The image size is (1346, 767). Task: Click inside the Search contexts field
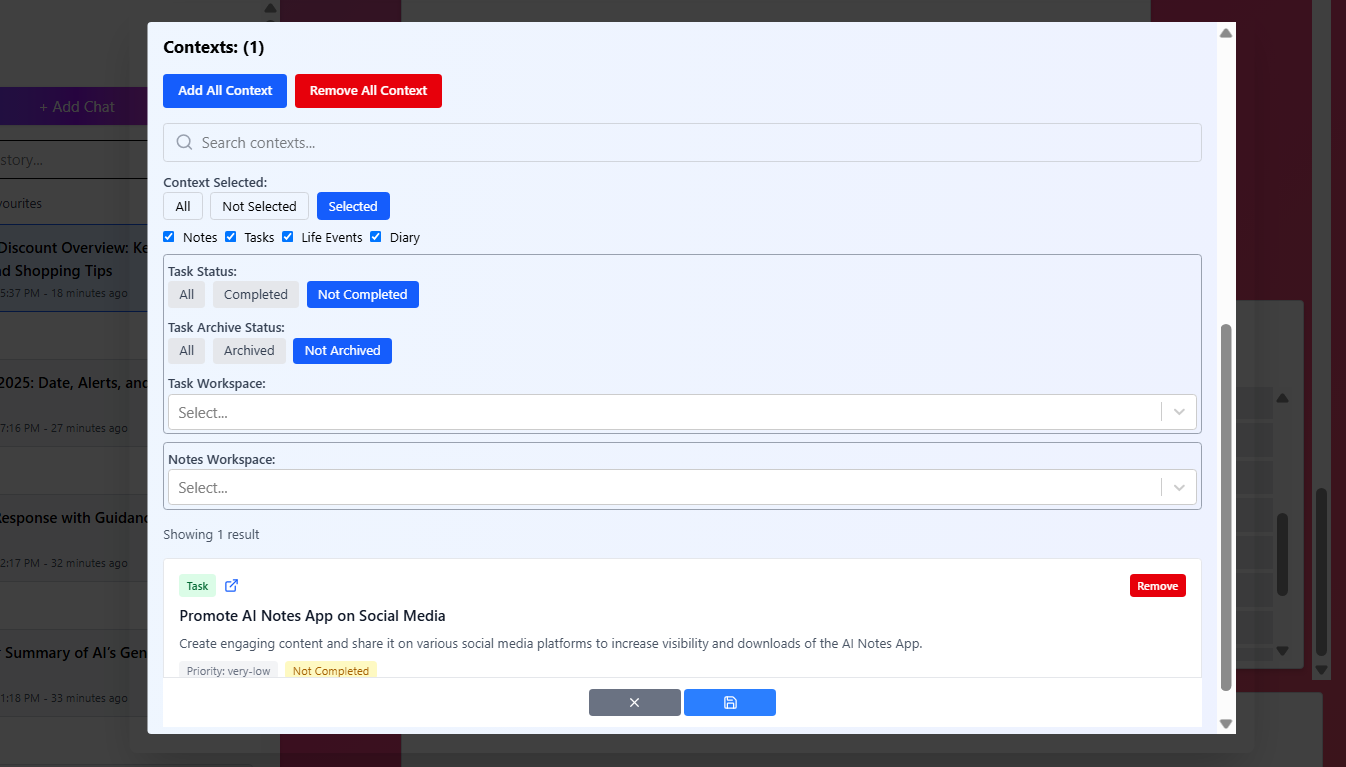click(x=600, y=143)
